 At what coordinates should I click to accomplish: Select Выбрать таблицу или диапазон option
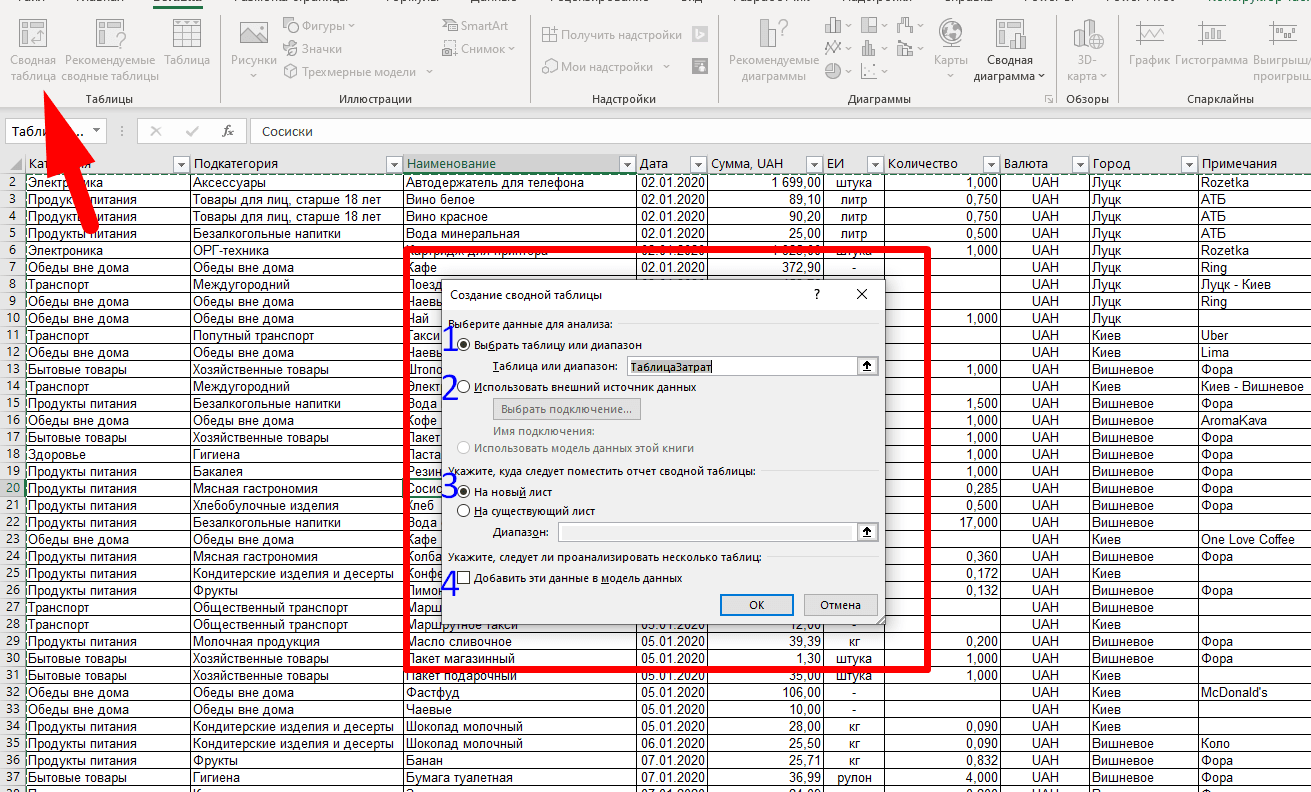(463, 345)
